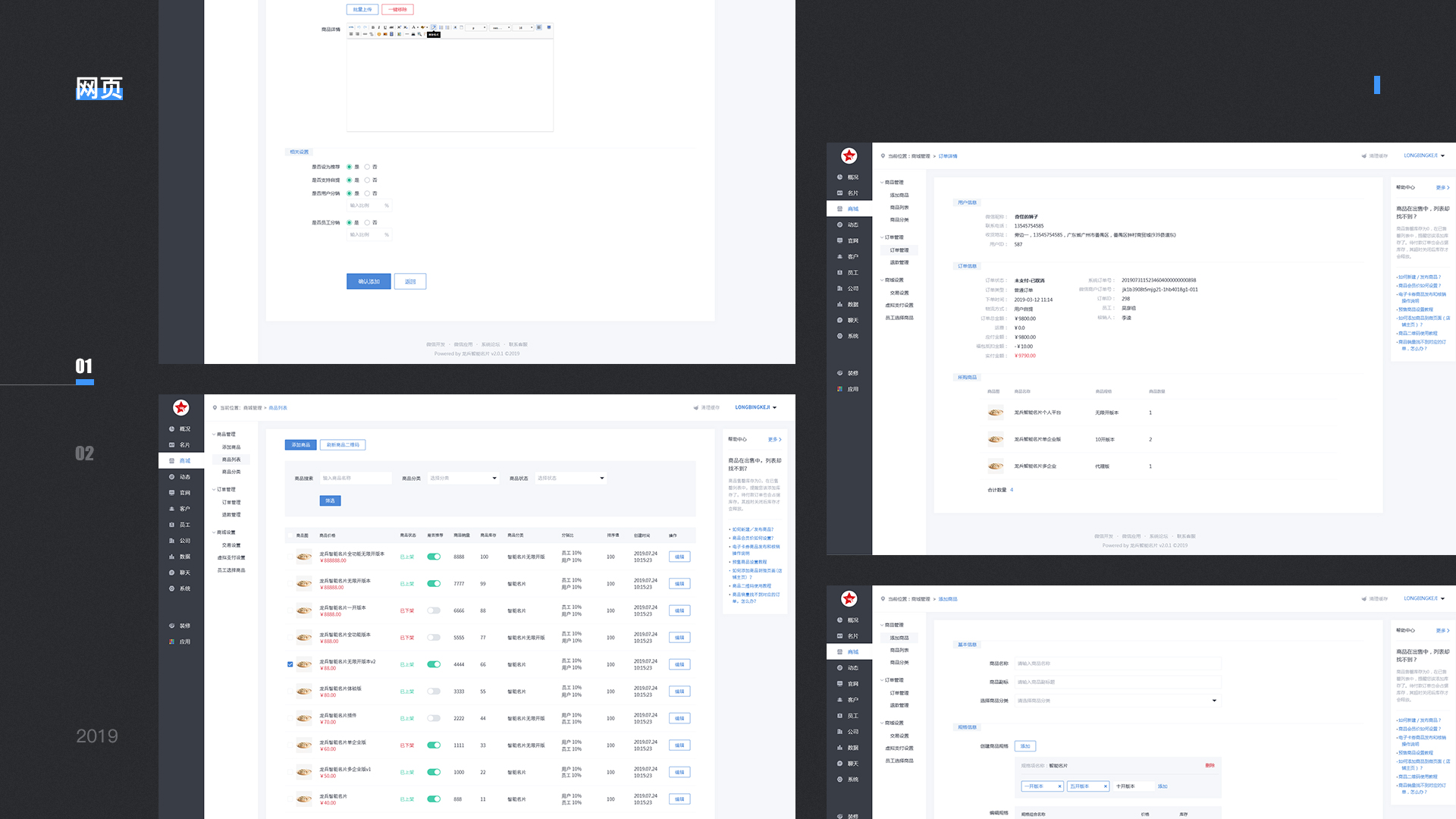1456x819 pixels.
Task: Open 数据 icon in order detail page sidebar
Action: (x=840, y=305)
